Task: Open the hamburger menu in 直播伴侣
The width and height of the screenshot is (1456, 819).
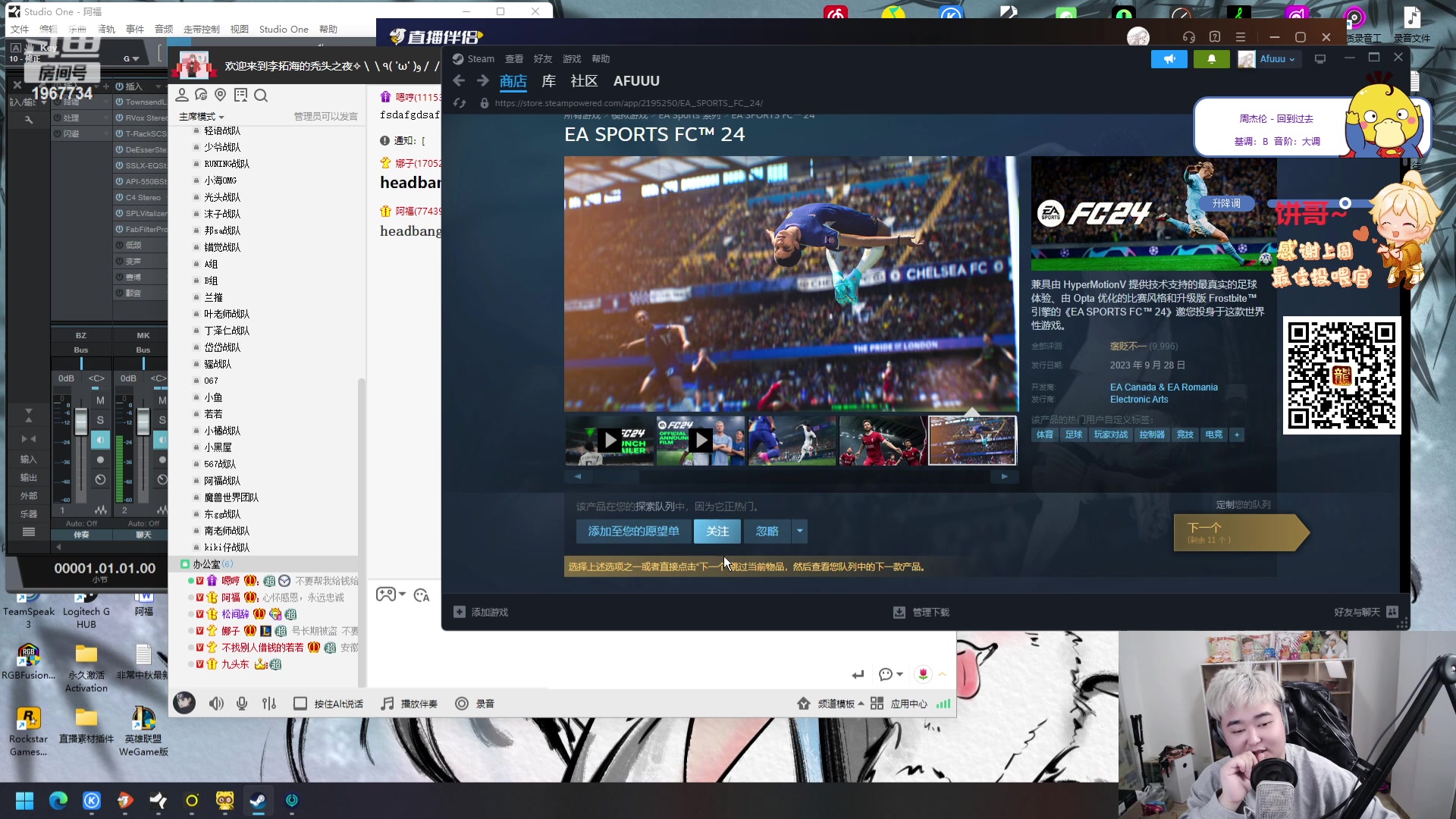Action: click(x=1241, y=37)
